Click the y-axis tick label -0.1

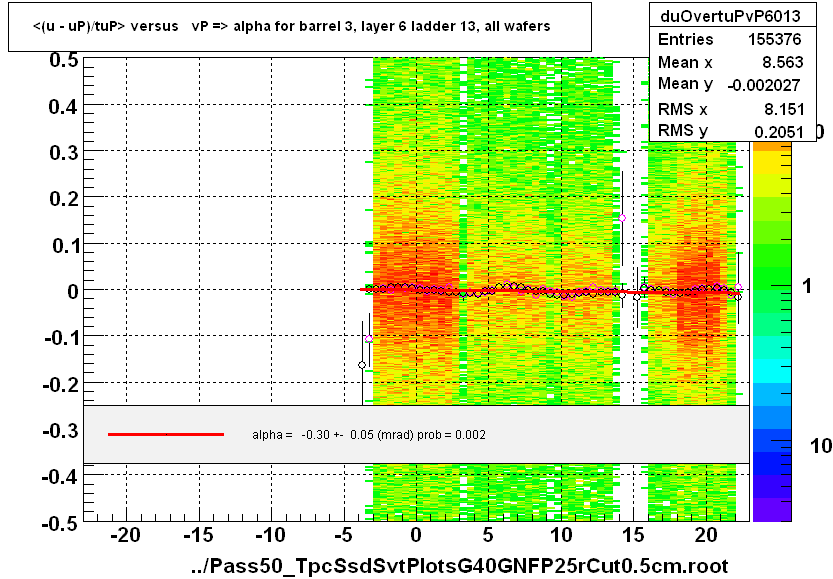pos(61,338)
